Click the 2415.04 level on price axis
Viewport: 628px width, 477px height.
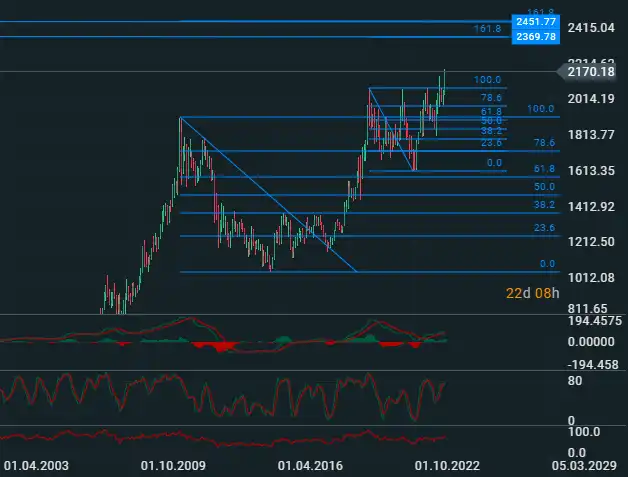point(588,29)
